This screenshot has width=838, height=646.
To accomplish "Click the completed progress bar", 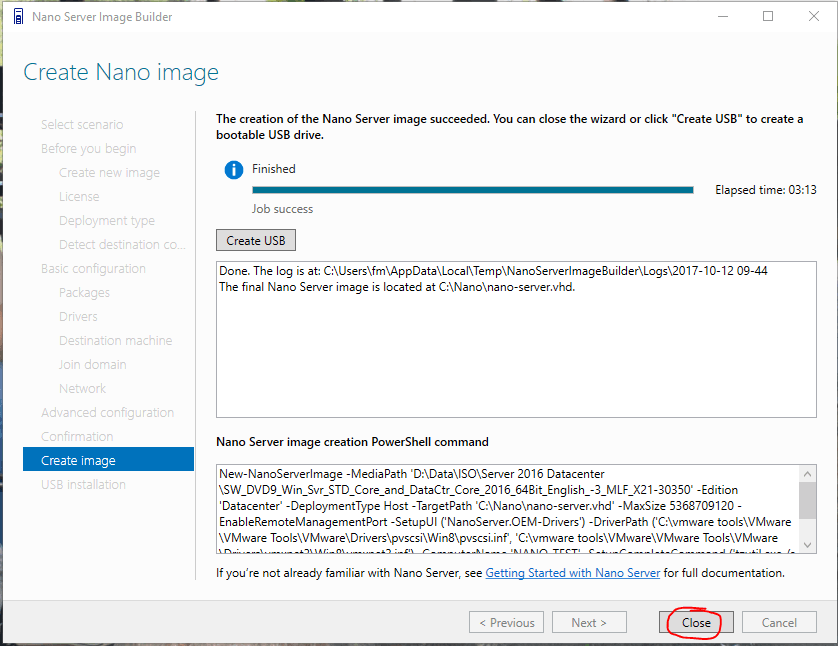I will click(473, 190).
